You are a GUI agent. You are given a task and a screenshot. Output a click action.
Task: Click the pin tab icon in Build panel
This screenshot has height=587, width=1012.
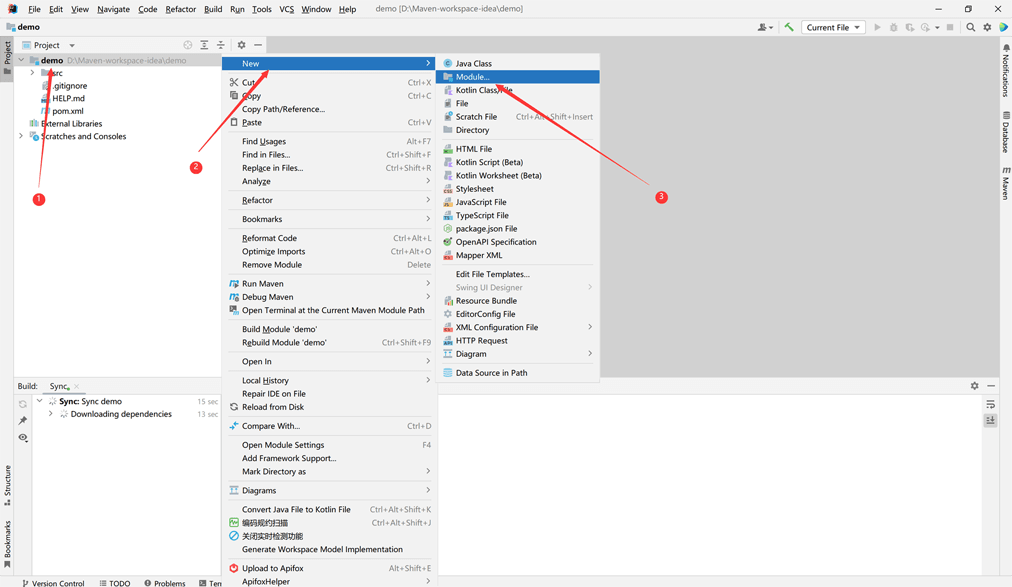(x=23, y=421)
